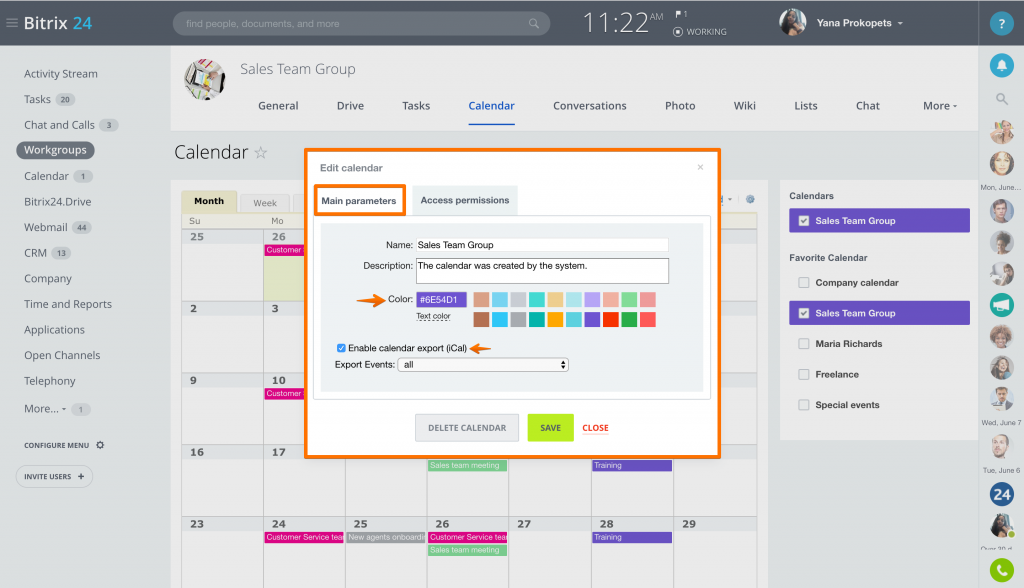The image size is (1024, 588).
Task: Click the Text color link
Action: click(x=434, y=316)
